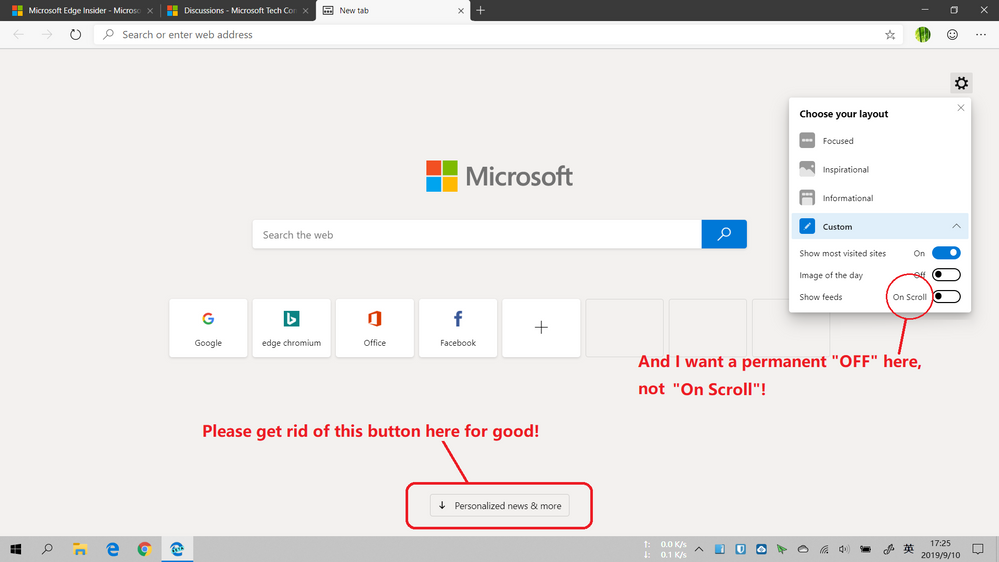Screen dimensions: 999x562
Task: Select the Inspirational layout option
Action: pos(879,169)
